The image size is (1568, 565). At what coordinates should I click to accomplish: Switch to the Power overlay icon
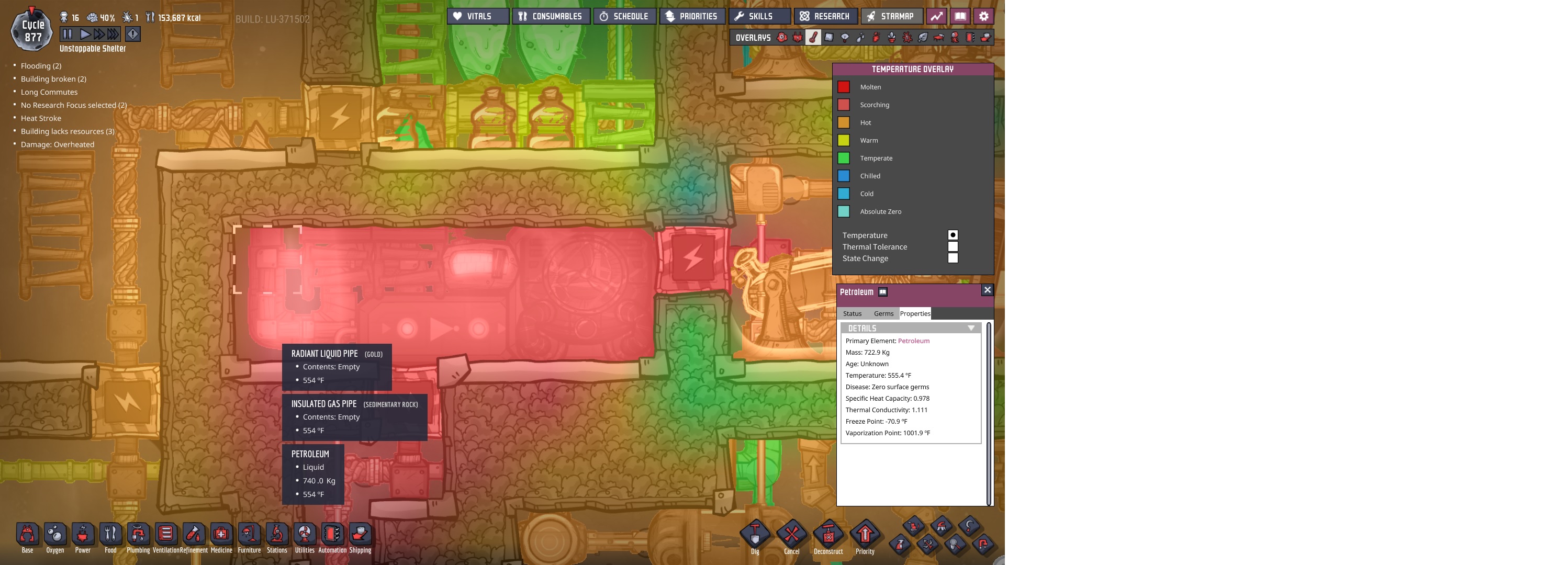[798, 38]
